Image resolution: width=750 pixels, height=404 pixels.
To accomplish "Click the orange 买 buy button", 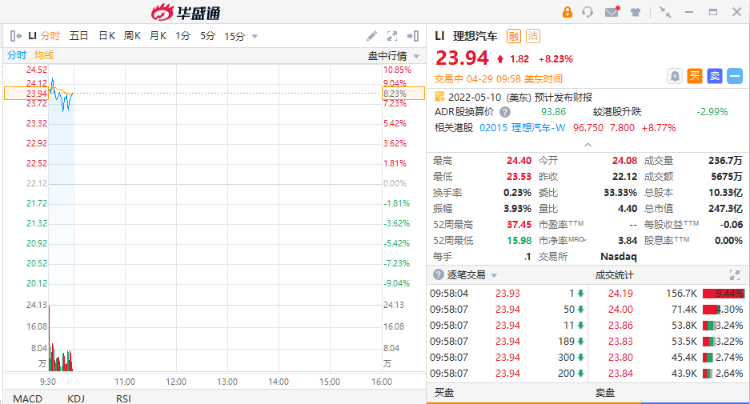I will click(695, 75).
